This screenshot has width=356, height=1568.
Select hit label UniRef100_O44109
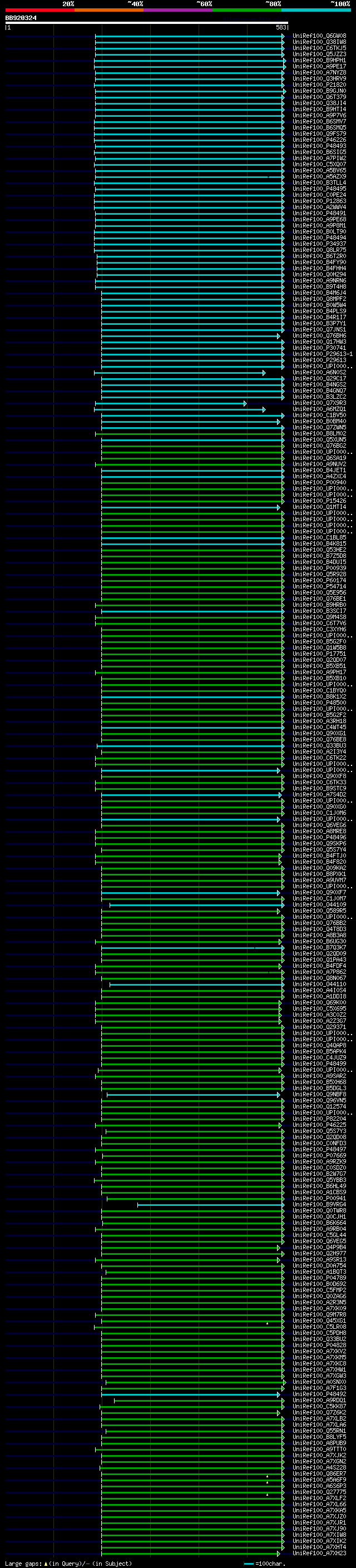319,904
